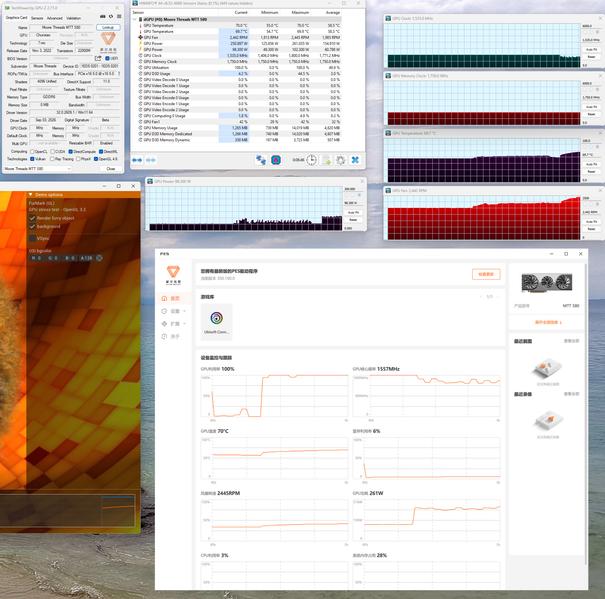605x599 pixels.
Task: Click the GPU Name field Moore Threads MTT S80
Action: click(x=61, y=27)
